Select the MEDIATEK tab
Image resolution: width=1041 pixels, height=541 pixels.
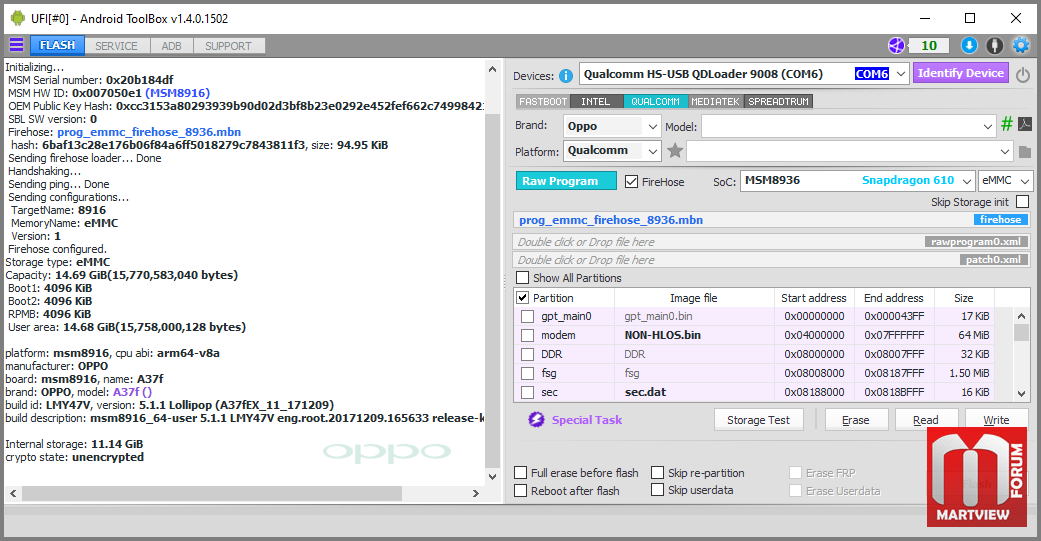point(715,102)
